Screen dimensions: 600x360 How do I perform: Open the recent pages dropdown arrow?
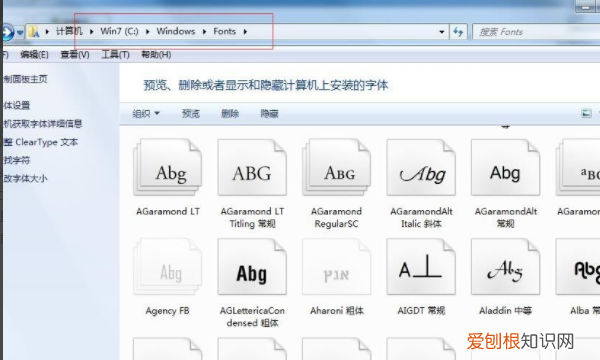(20, 32)
